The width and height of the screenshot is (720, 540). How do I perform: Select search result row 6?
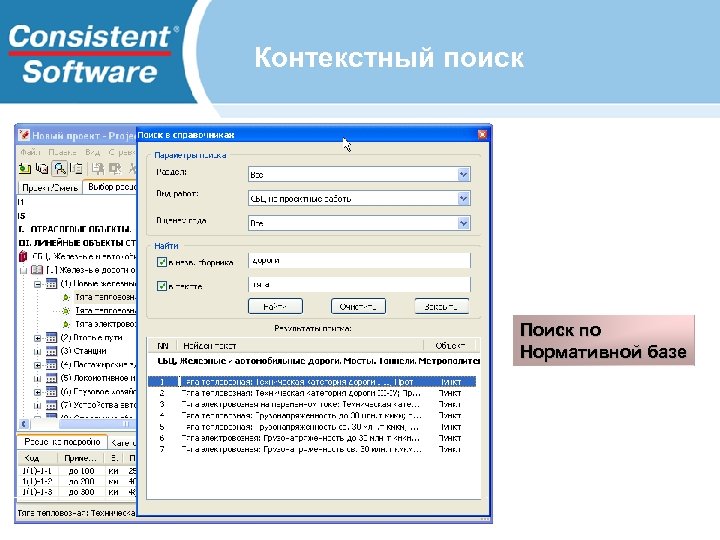[x=312, y=438]
